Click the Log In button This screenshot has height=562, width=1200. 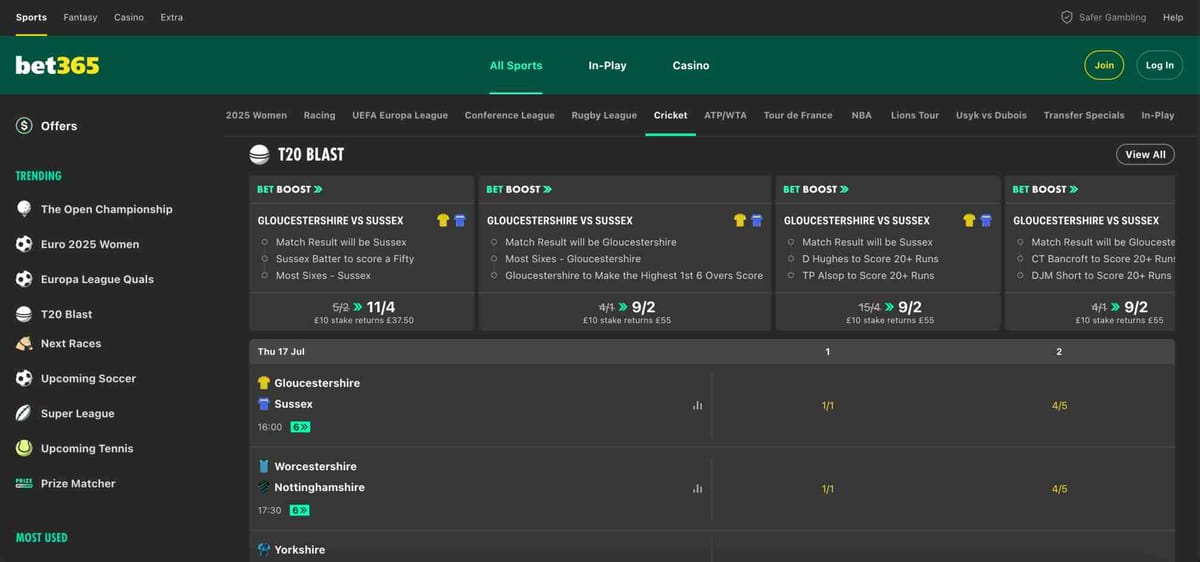click(1160, 65)
